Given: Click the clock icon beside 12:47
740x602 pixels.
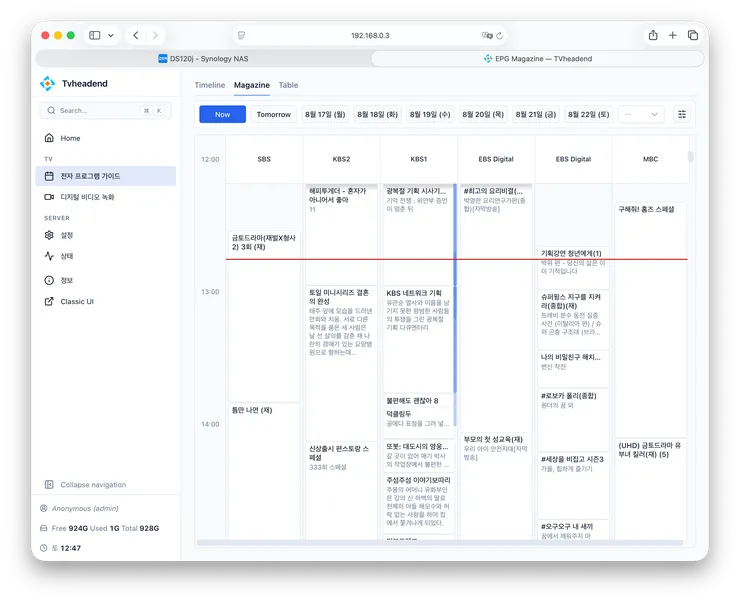Looking at the screenshot, I should (43, 548).
